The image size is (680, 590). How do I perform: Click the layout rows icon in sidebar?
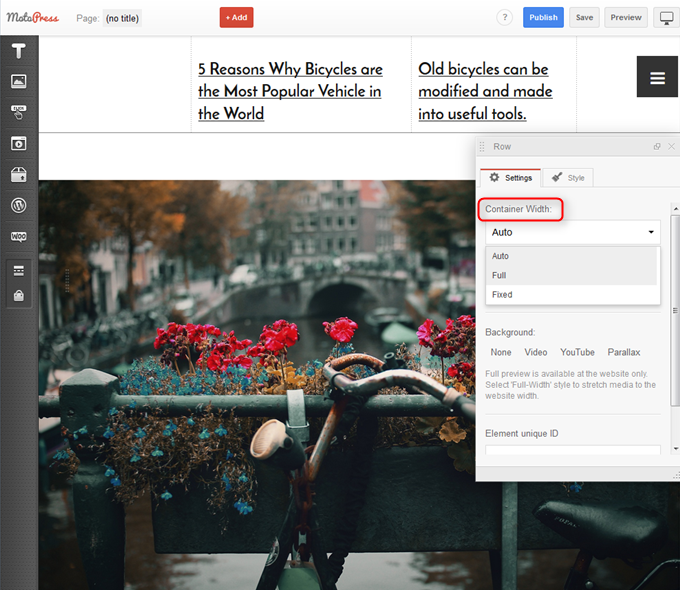tap(19, 271)
